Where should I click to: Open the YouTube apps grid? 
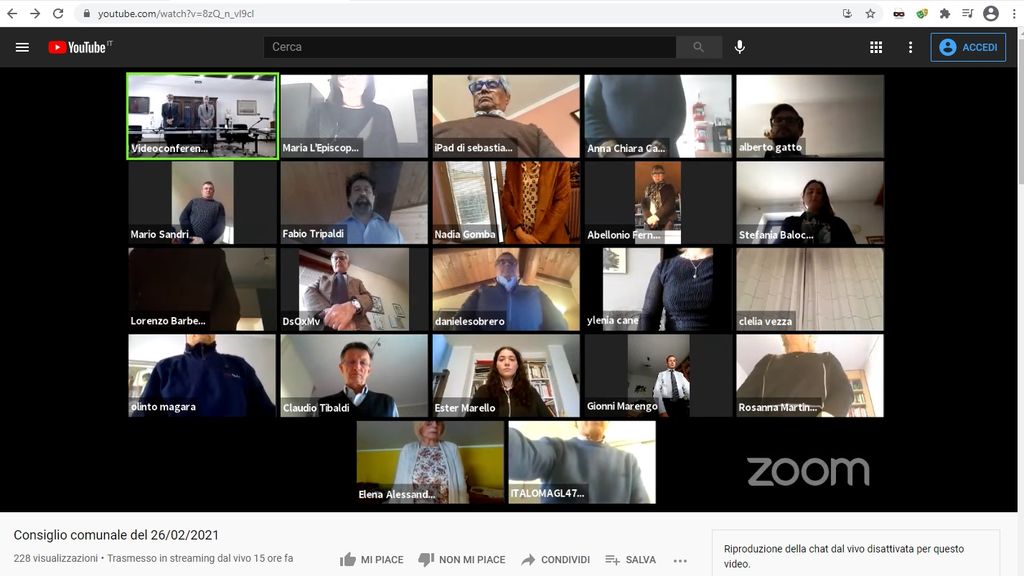tap(876, 47)
